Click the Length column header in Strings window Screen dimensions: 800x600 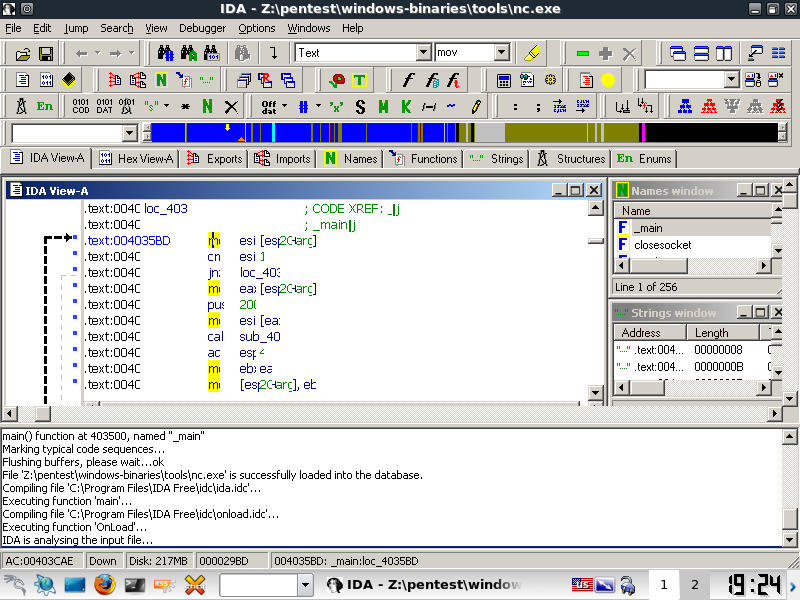pyautogui.click(x=723, y=333)
